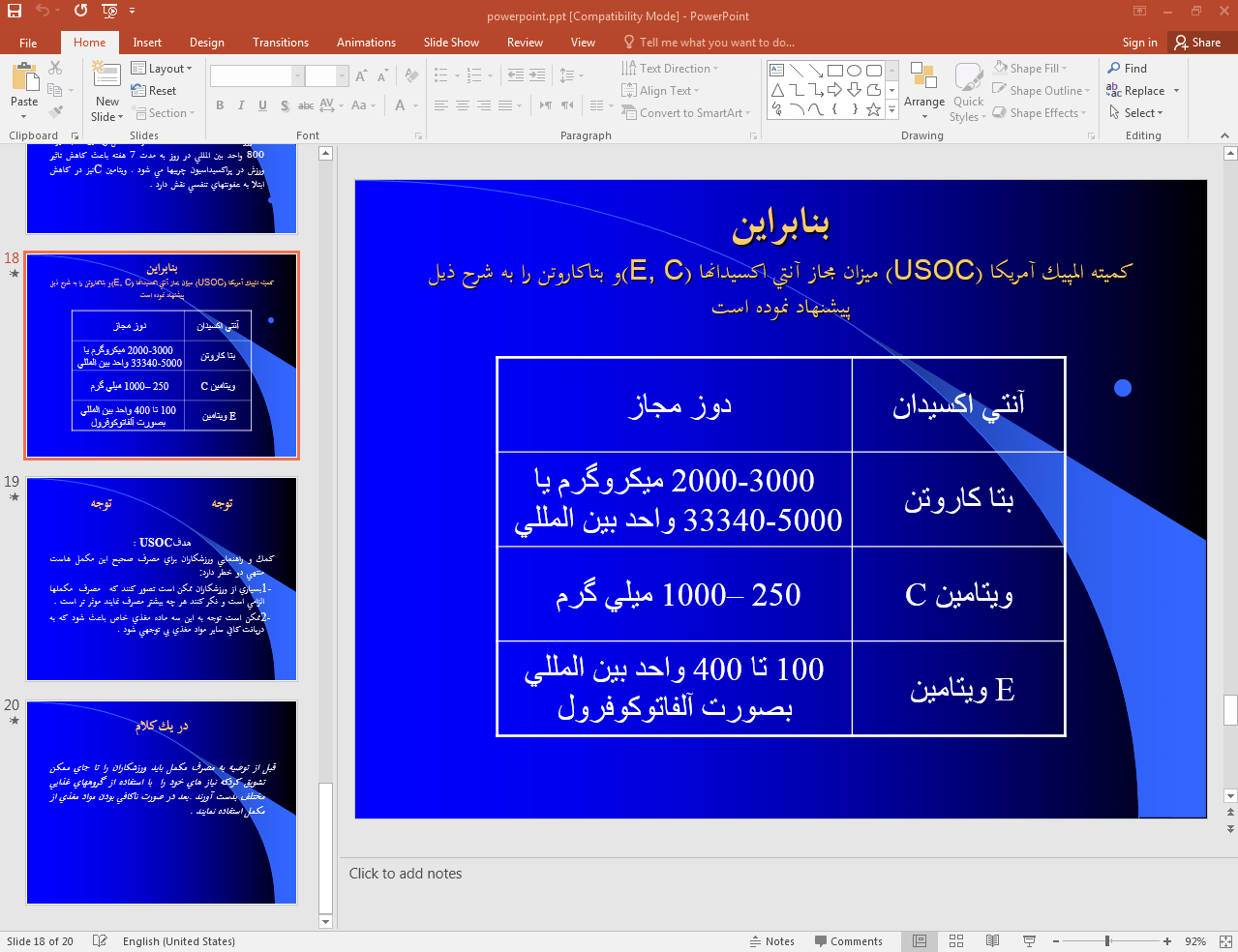Image resolution: width=1238 pixels, height=952 pixels.
Task: Click zoom in plus button
Action: coord(1167,941)
